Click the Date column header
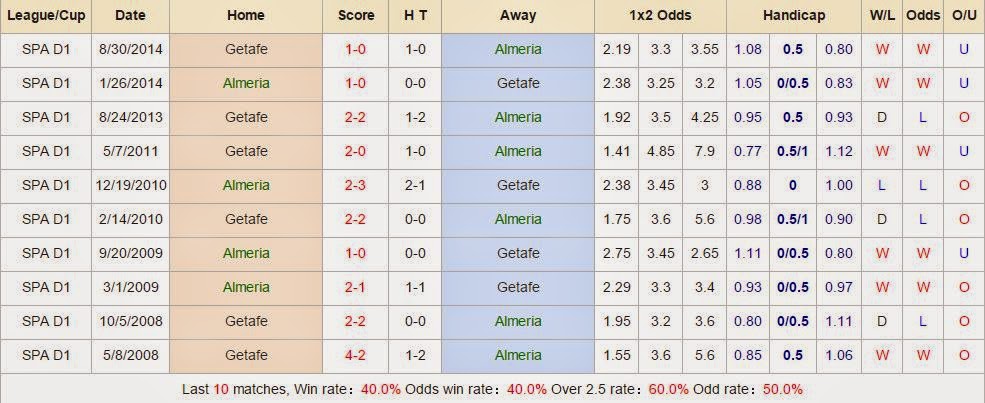The image size is (985, 403). coord(130,16)
